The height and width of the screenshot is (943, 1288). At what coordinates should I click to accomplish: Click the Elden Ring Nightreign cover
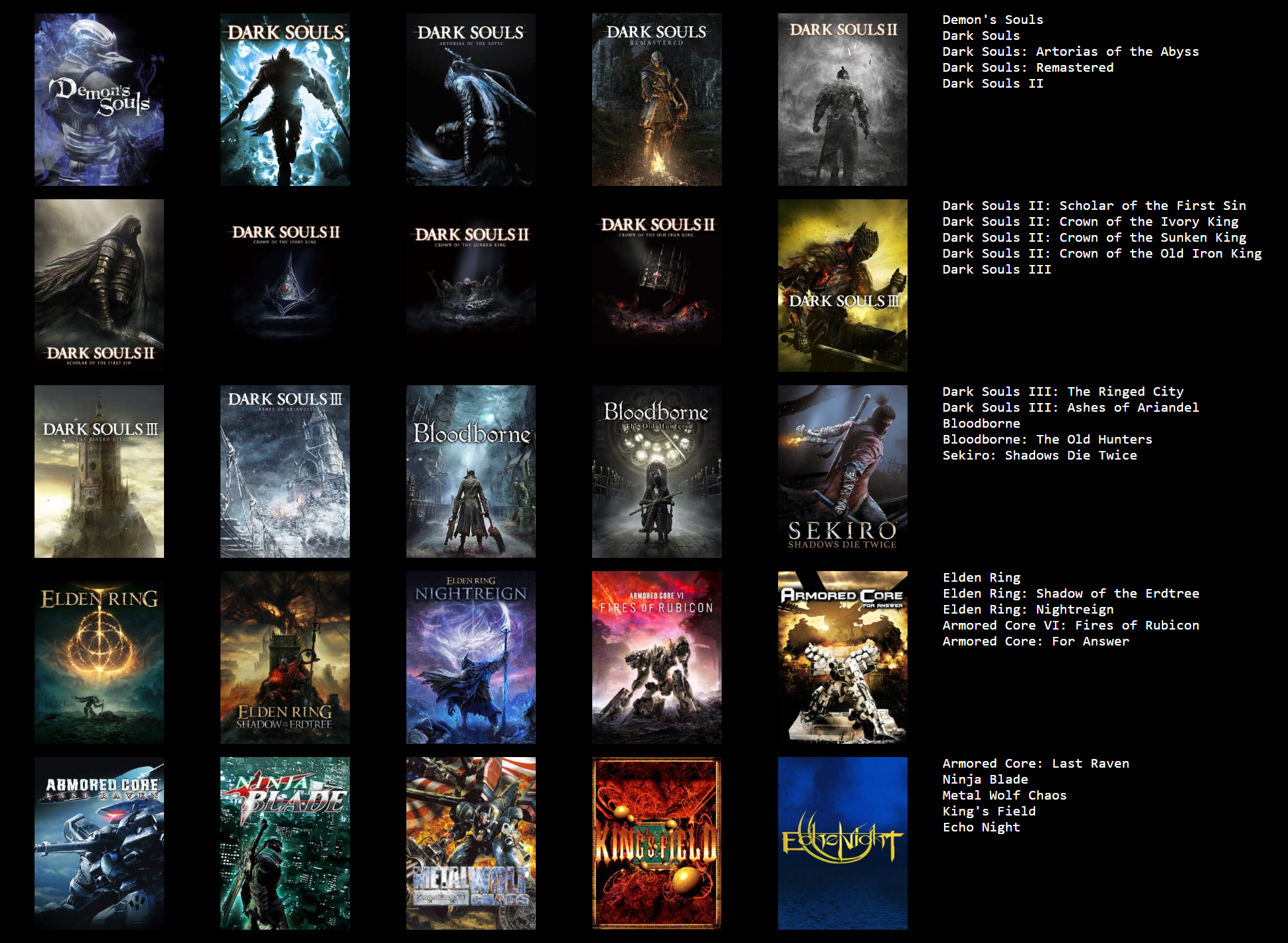tap(471, 657)
